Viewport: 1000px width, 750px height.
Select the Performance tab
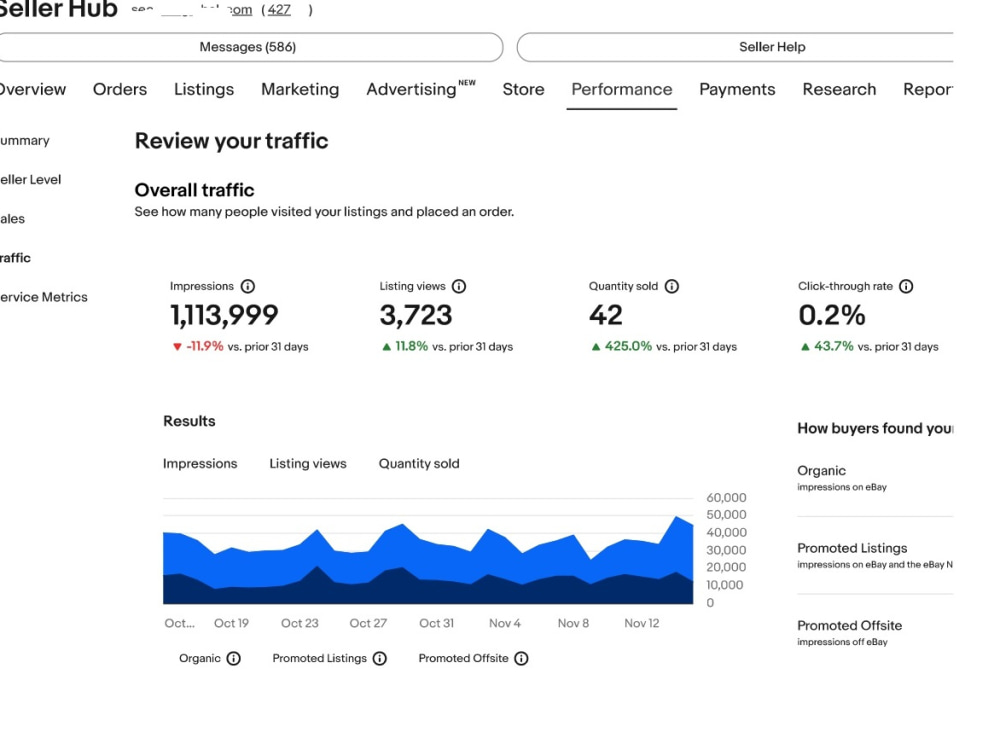pyautogui.click(x=622, y=89)
